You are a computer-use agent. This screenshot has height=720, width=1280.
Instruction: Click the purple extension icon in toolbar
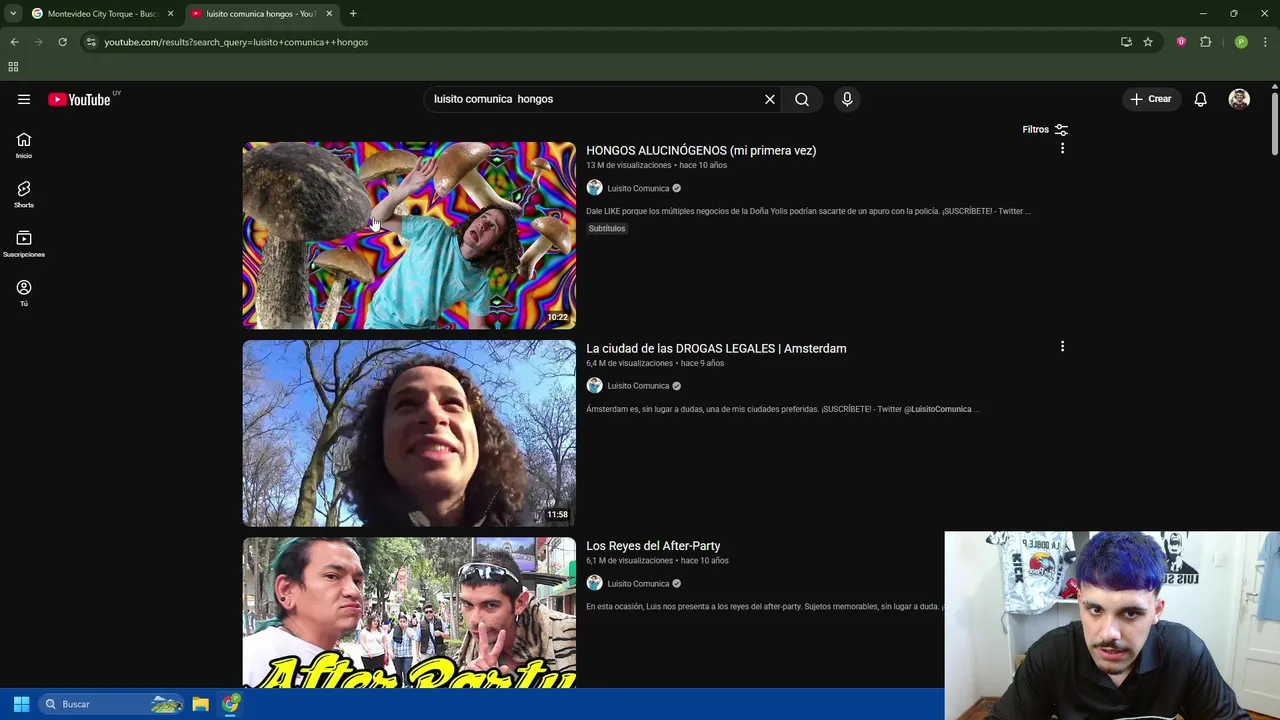(1181, 42)
